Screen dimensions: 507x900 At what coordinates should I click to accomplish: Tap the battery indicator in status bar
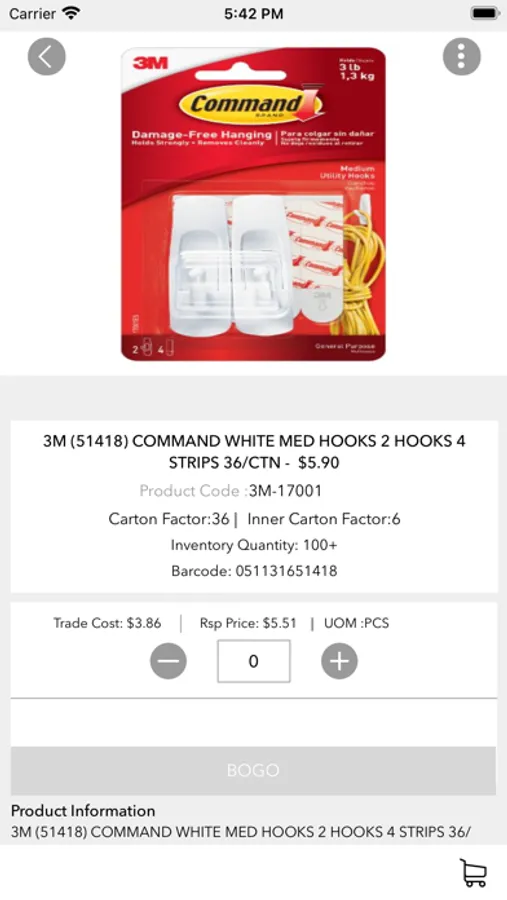tap(485, 13)
